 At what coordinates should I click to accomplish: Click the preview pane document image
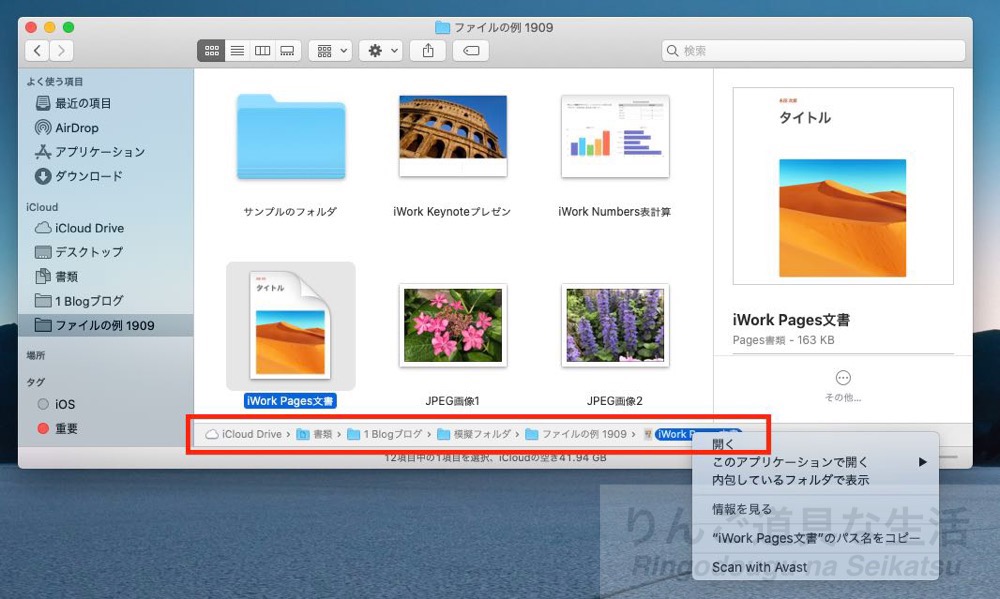pos(843,186)
